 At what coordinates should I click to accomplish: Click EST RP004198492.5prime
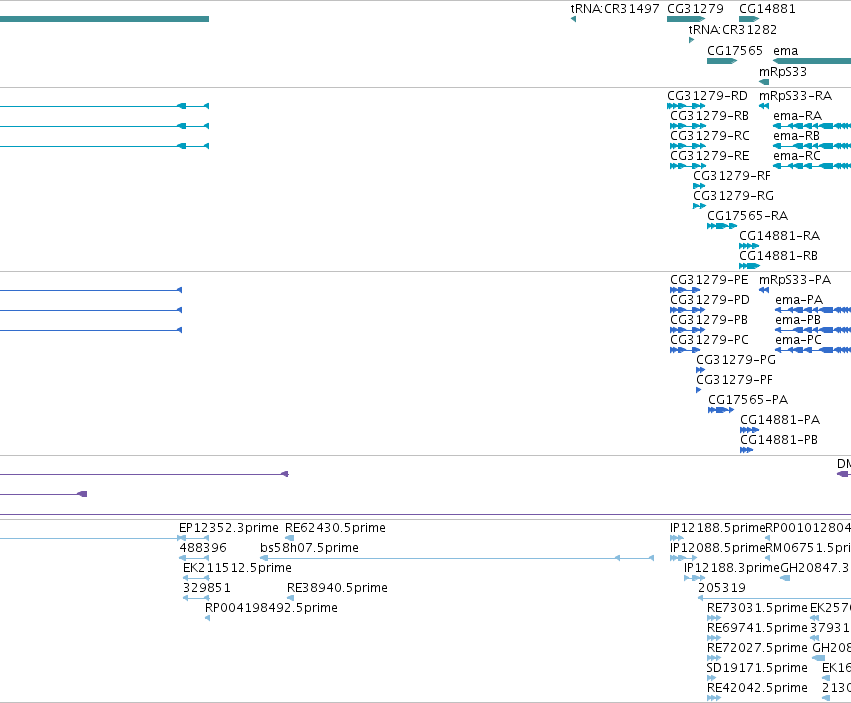(x=271, y=608)
